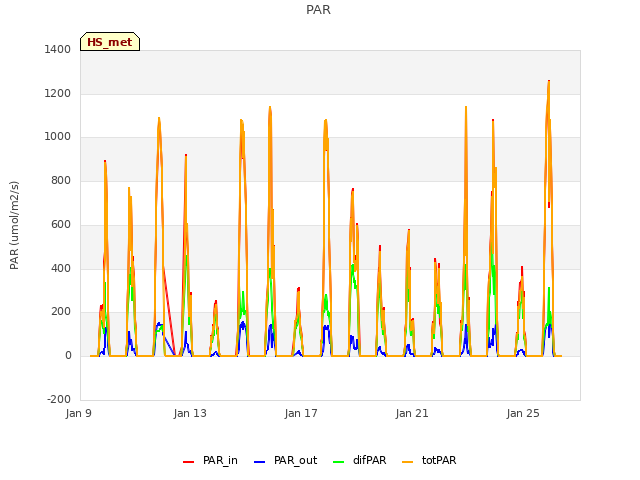Click the Jan 17 x-axis tick label
The width and height of the screenshot is (640, 480).
(x=301, y=413)
